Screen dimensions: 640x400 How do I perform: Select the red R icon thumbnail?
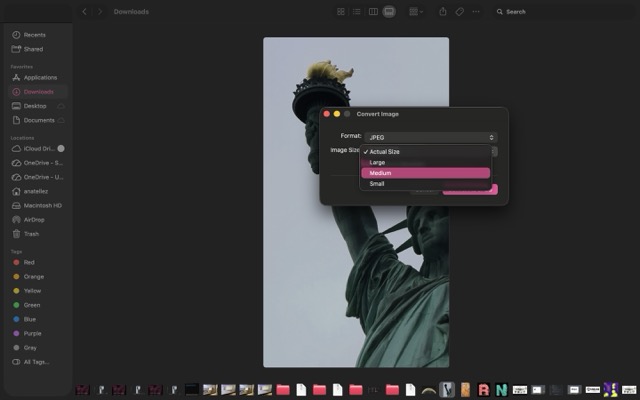click(x=483, y=389)
